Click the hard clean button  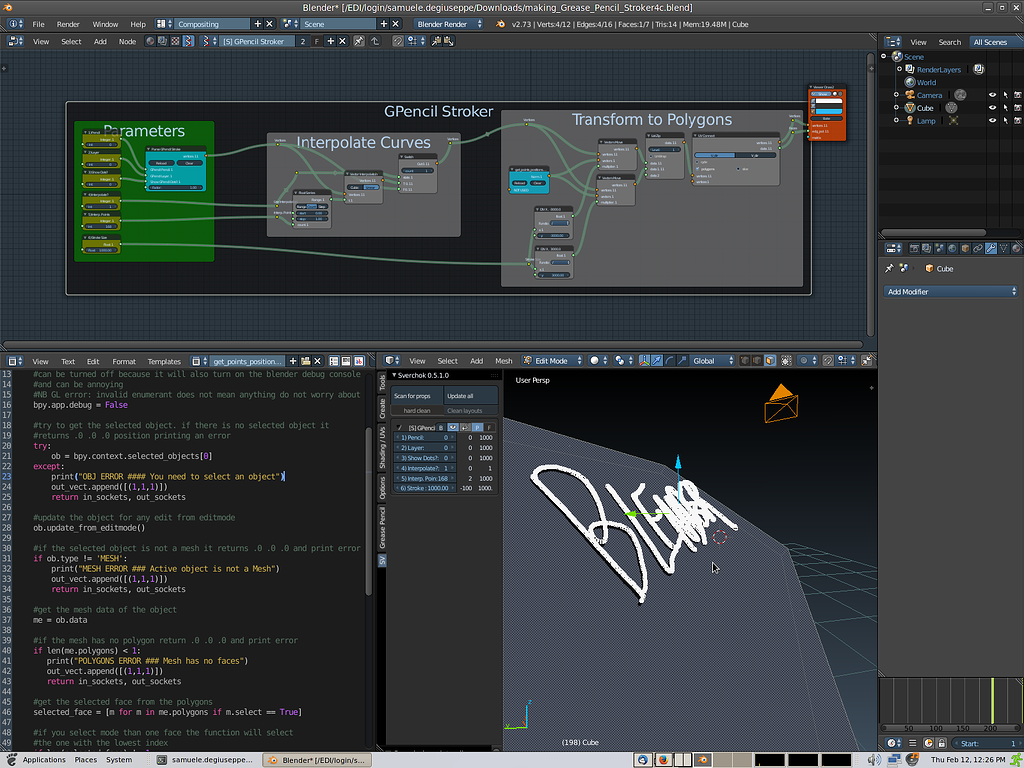[x=417, y=411]
